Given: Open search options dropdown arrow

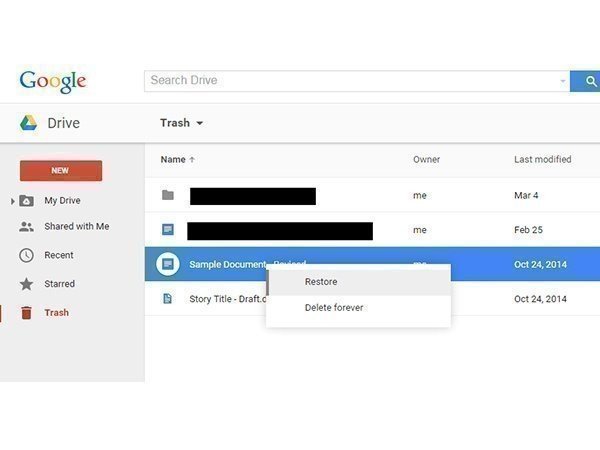Looking at the screenshot, I should [x=562, y=81].
